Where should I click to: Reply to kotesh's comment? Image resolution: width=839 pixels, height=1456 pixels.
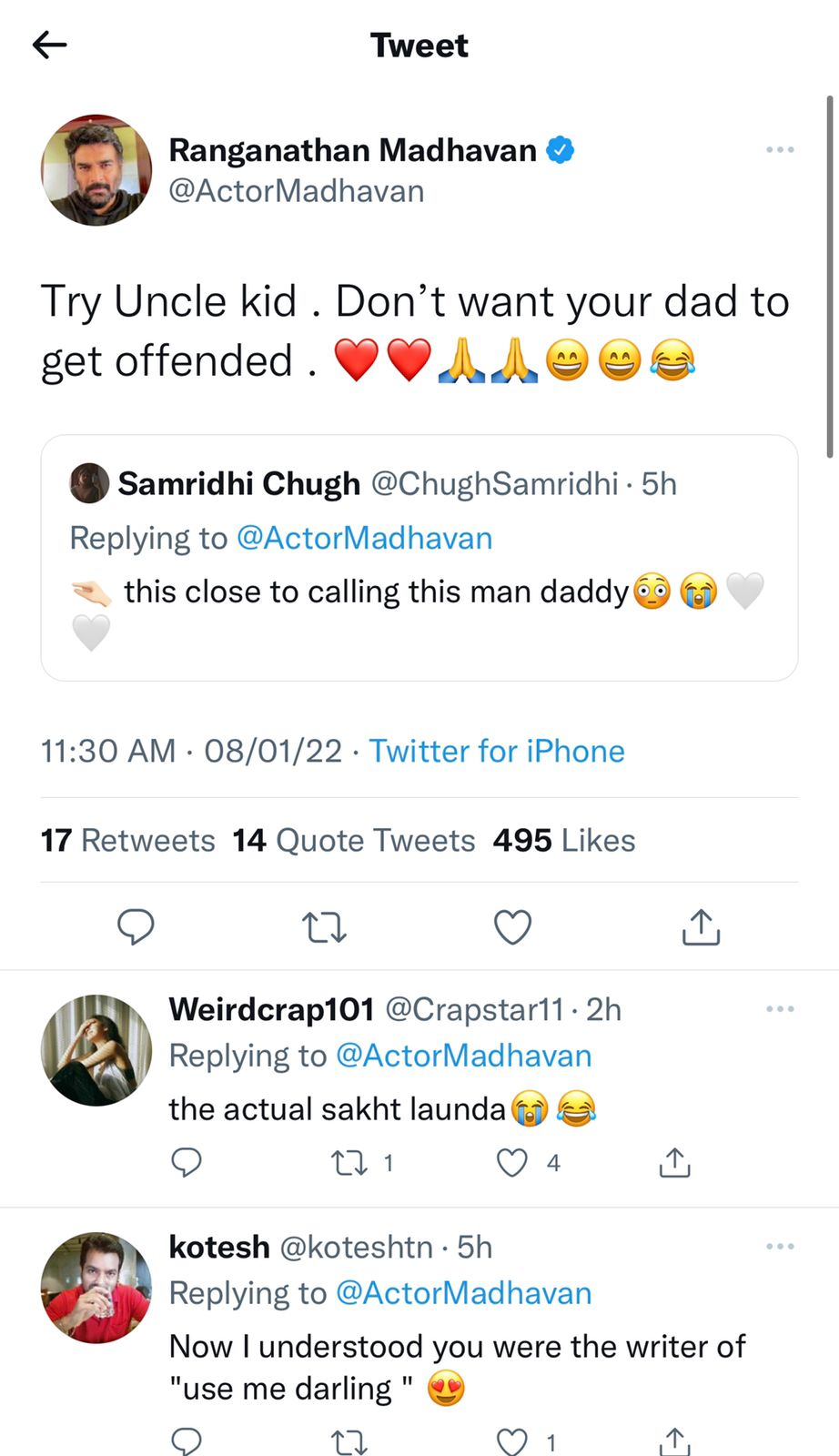point(187,1441)
